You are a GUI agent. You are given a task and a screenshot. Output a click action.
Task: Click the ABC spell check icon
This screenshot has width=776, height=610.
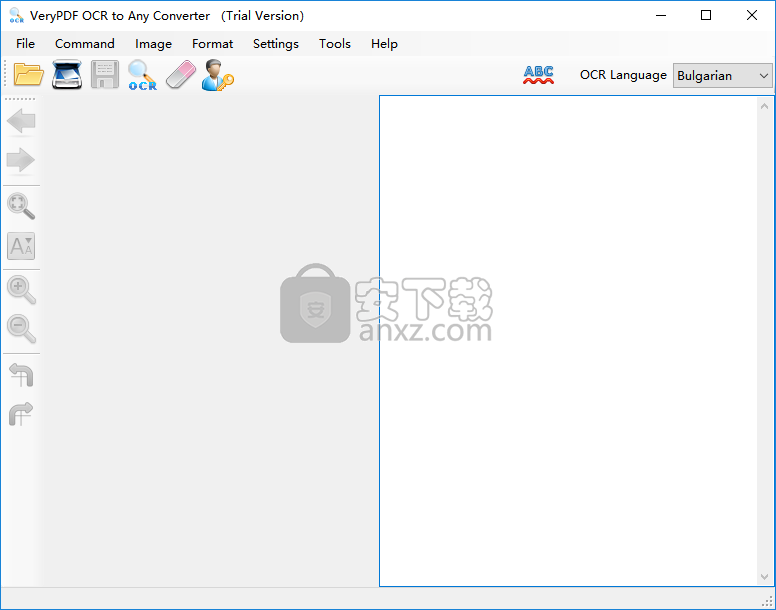pos(538,75)
